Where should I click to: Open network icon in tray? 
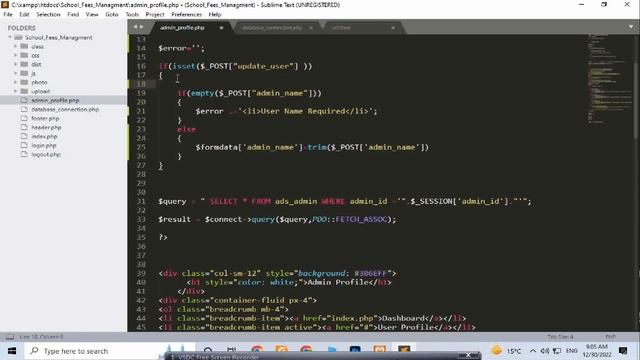tap(557, 351)
